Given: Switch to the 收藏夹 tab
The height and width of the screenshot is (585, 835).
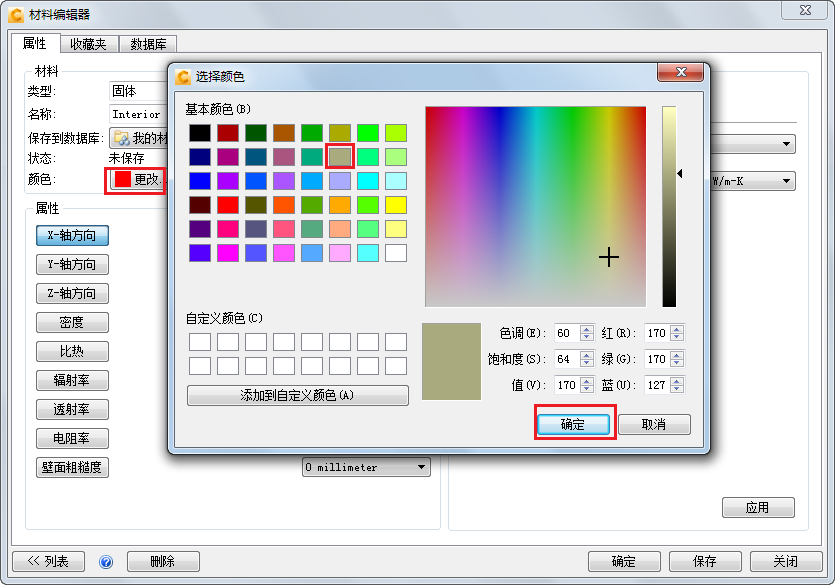Looking at the screenshot, I should [89, 44].
